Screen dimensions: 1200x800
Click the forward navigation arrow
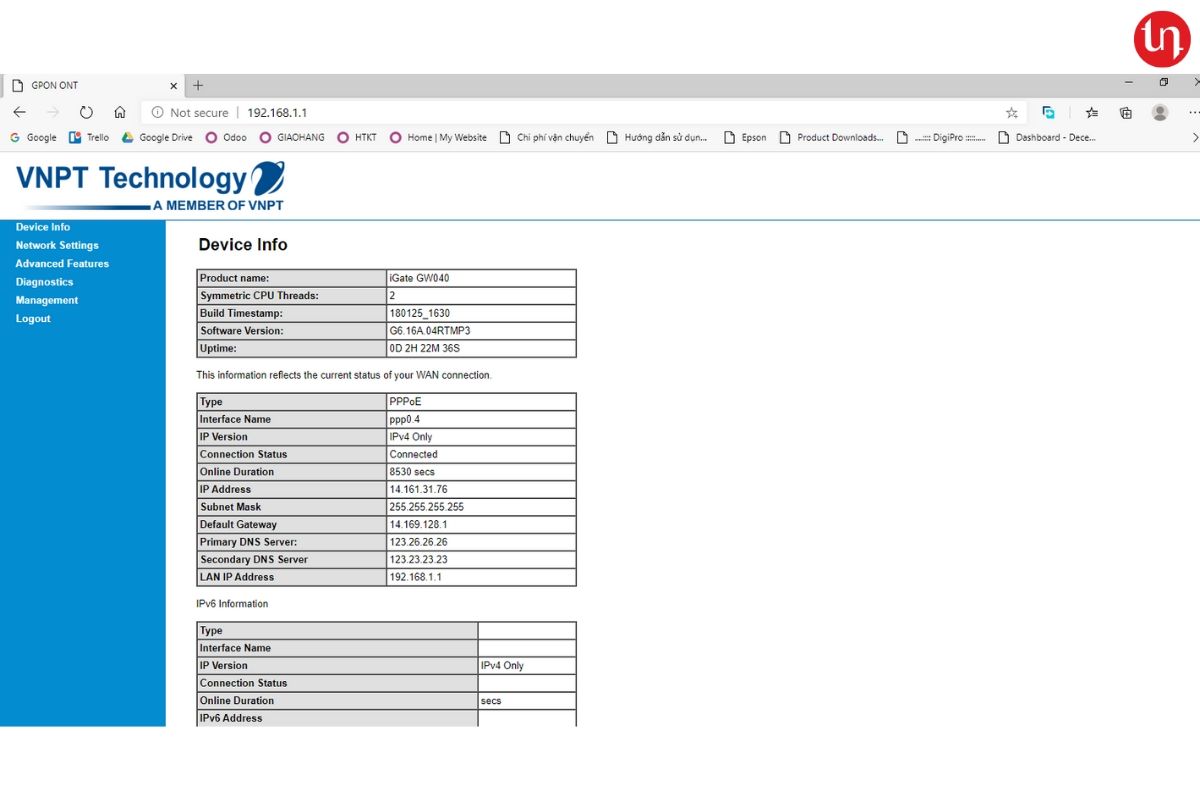pos(53,113)
